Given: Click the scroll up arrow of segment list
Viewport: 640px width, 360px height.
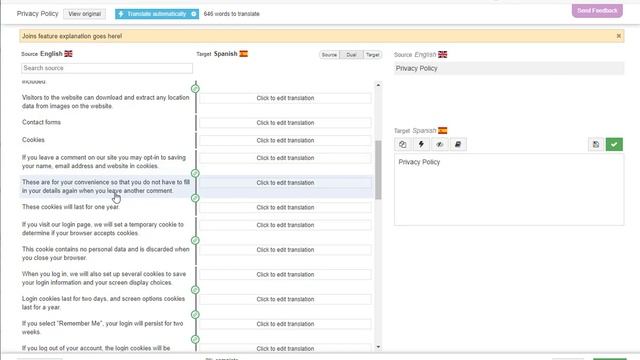Looking at the screenshot, I should click(378, 85).
